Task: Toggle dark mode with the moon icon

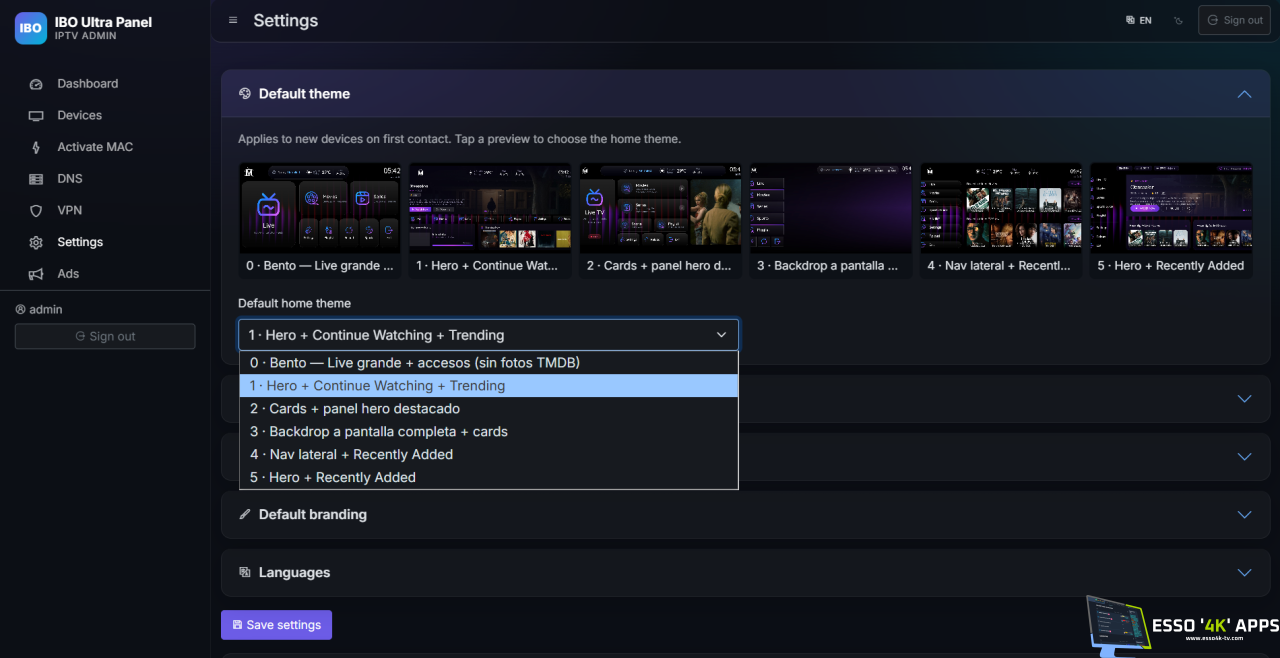Action: [1178, 20]
